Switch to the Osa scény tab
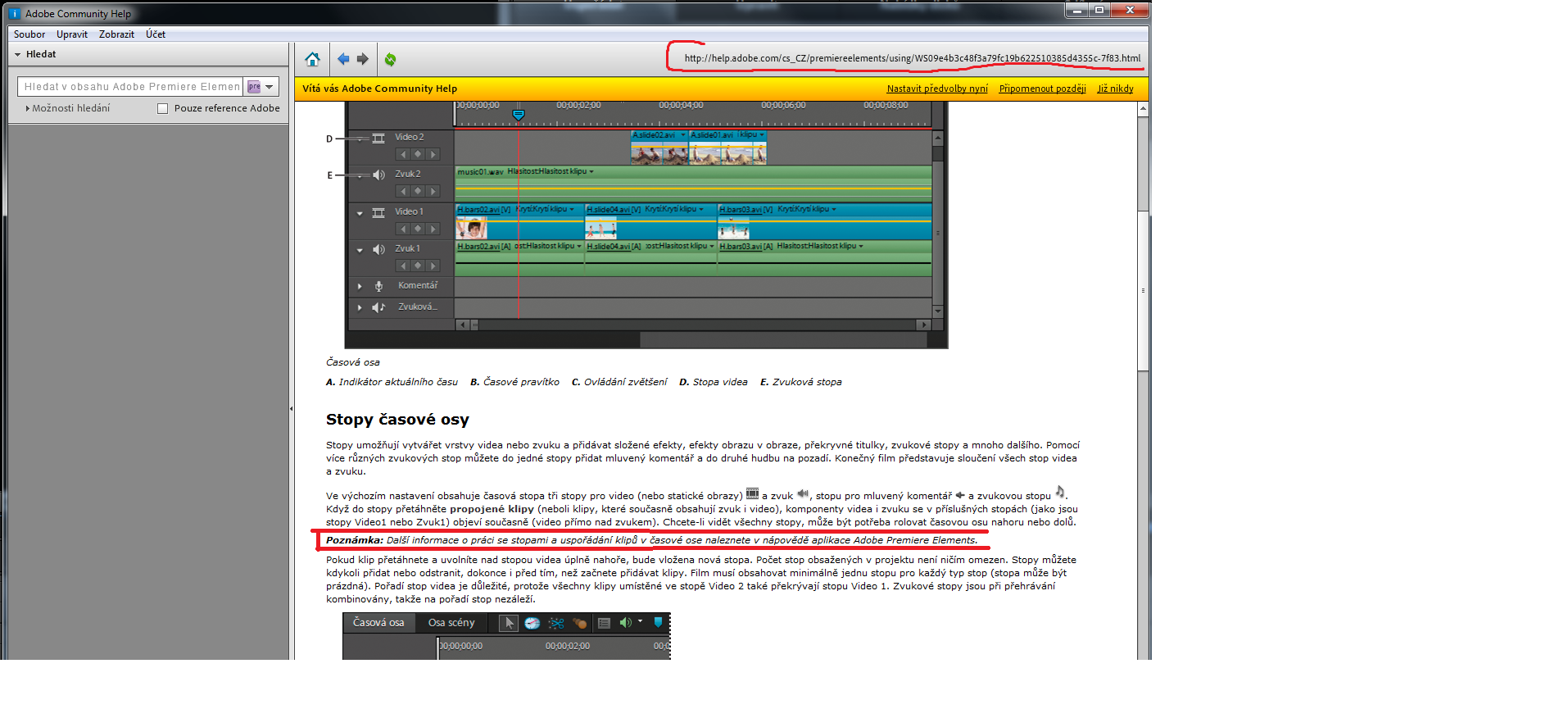This screenshot has width=1568, height=709. [x=451, y=623]
